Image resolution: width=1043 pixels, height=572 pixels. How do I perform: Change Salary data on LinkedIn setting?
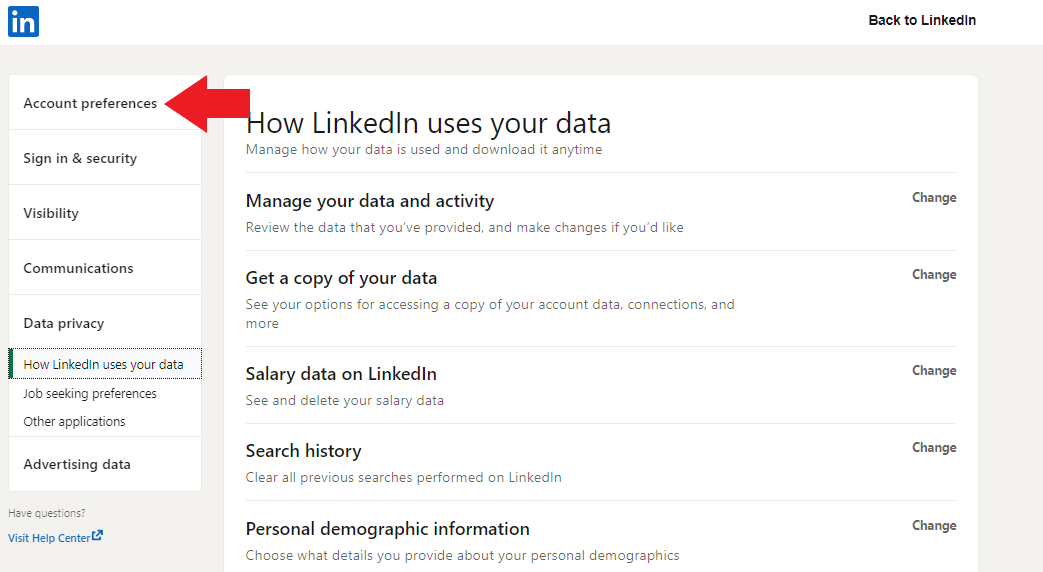click(933, 371)
